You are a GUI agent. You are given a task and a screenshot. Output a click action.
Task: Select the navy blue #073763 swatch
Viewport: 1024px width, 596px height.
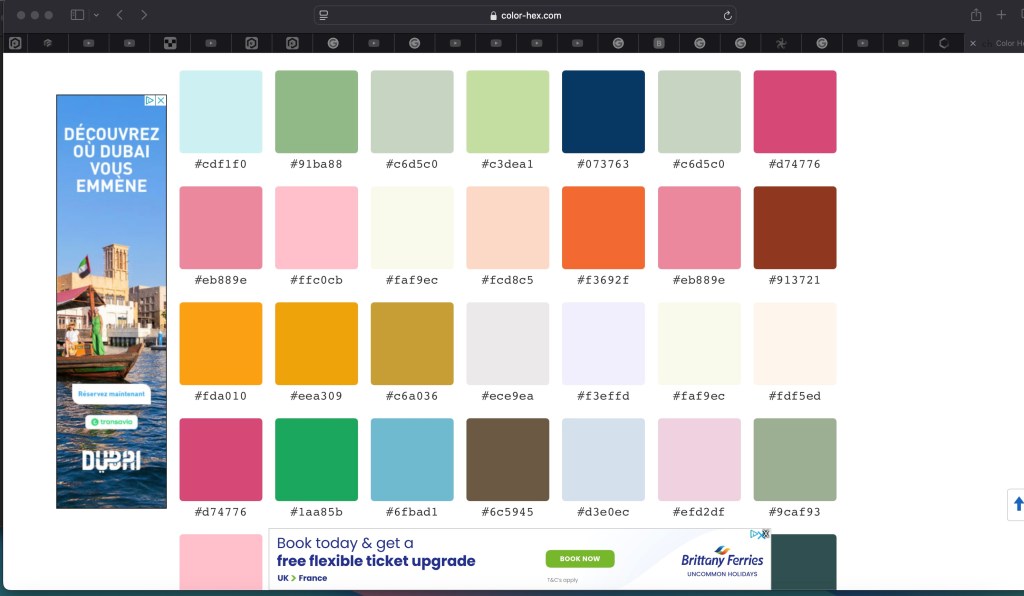[603, 112]
